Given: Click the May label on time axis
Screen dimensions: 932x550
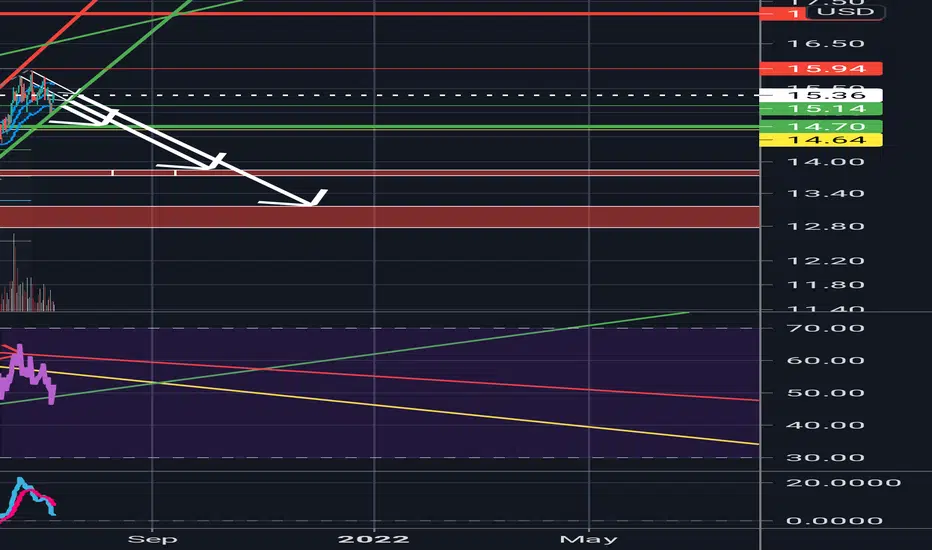Looking at the screenshot, I should [x=589, y=539].
